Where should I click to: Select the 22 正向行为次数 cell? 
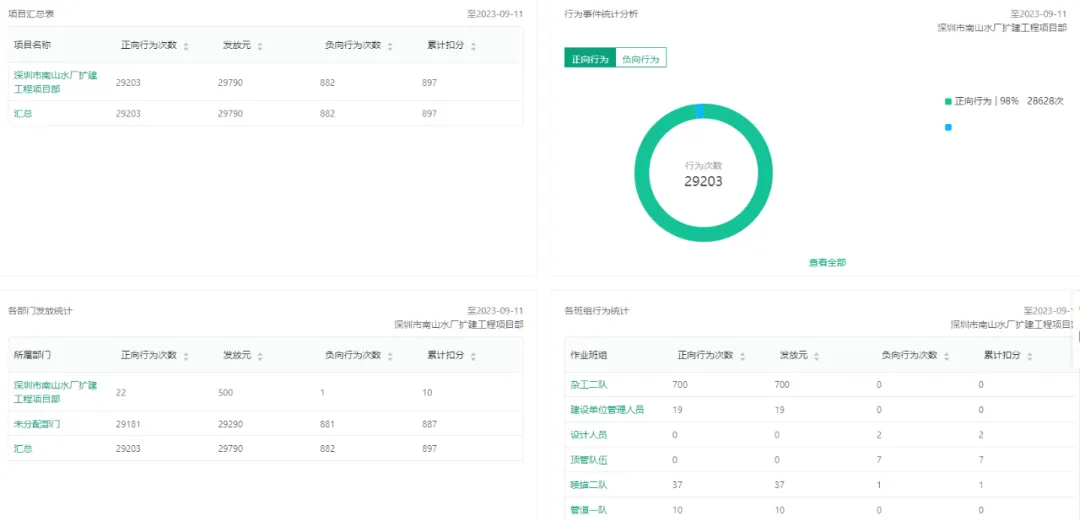click(121, 393)
